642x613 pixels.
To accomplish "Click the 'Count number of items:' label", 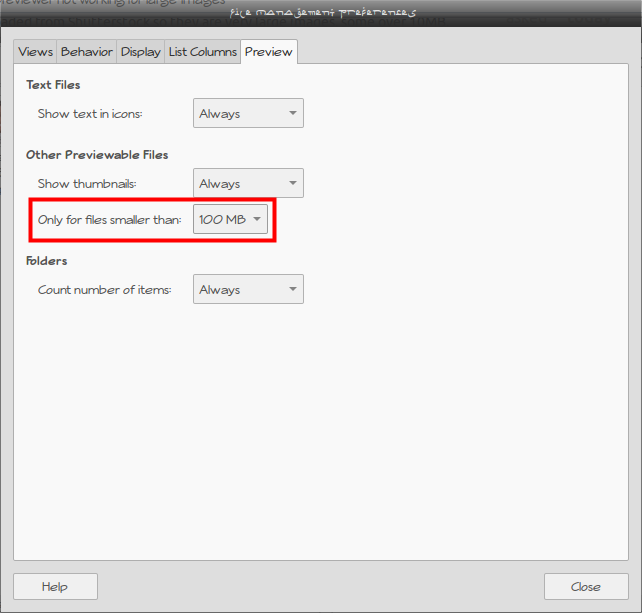I will [x=104, y=290].
